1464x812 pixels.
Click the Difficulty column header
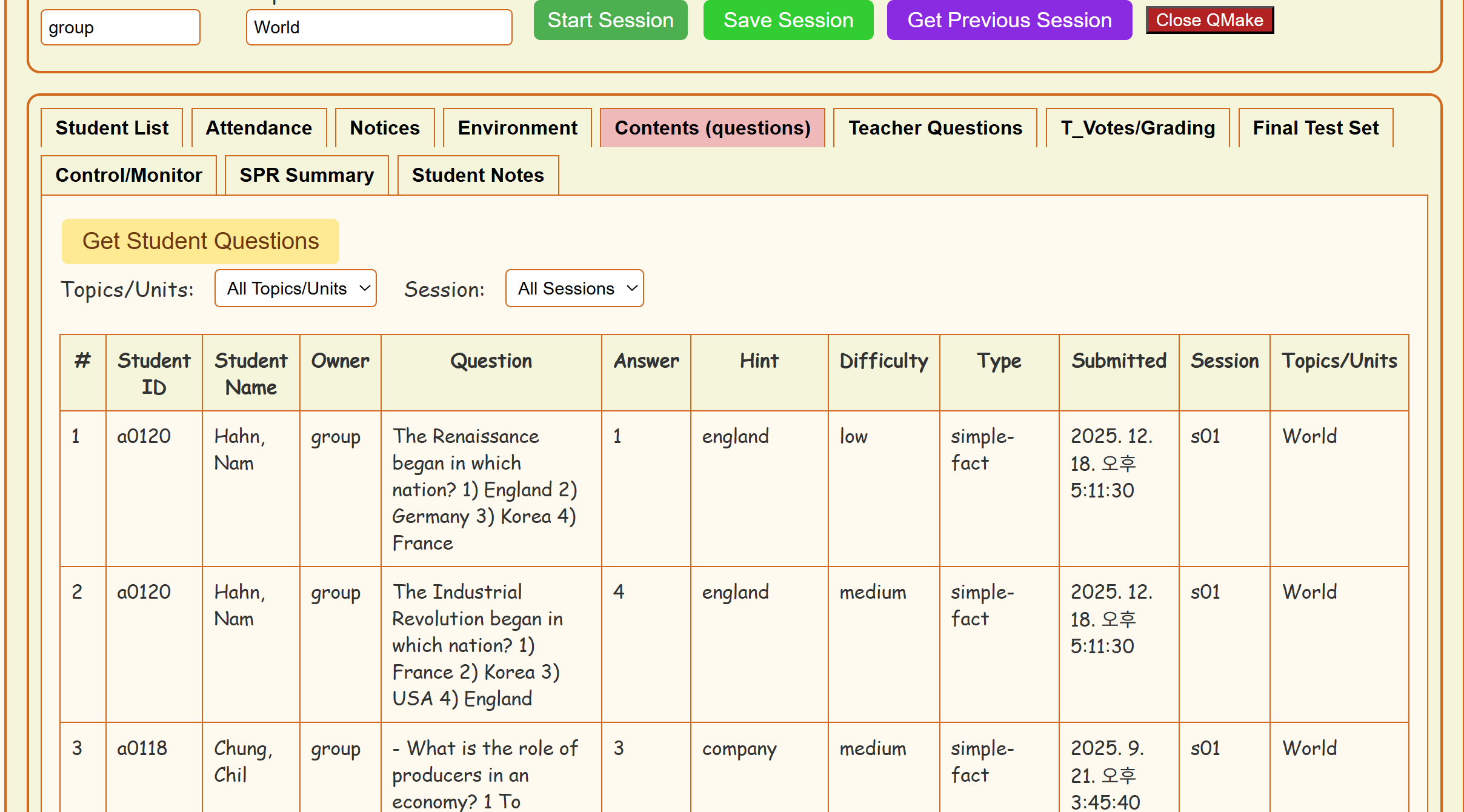[x=883, y=361]
